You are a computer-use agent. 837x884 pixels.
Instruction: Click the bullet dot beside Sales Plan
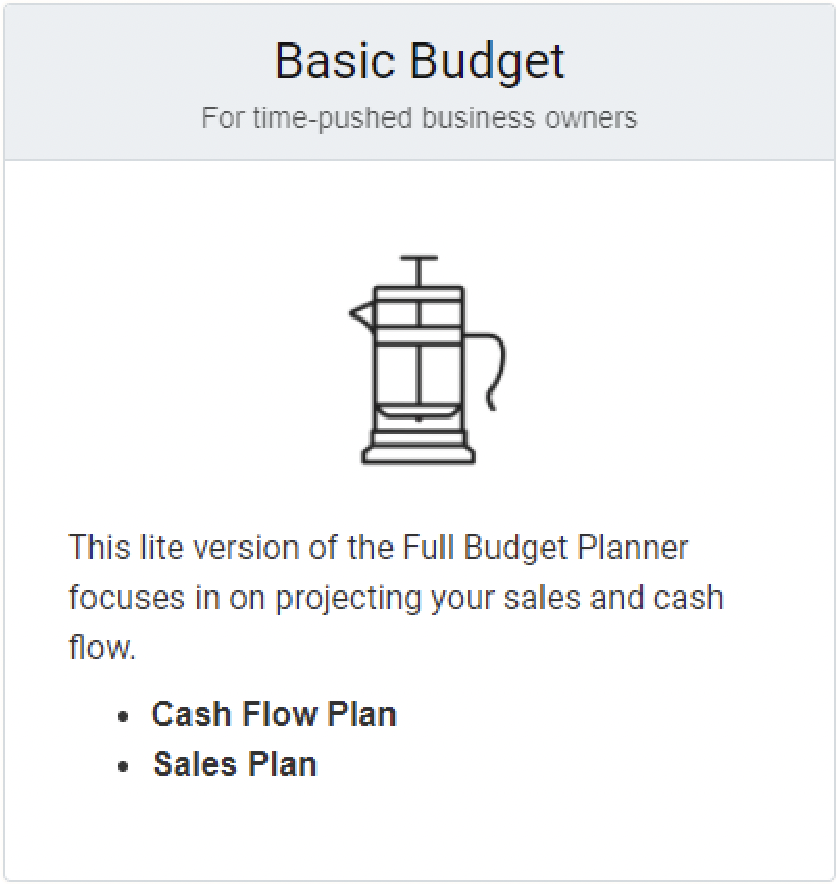pyautogui.click(x=123, y=767)
